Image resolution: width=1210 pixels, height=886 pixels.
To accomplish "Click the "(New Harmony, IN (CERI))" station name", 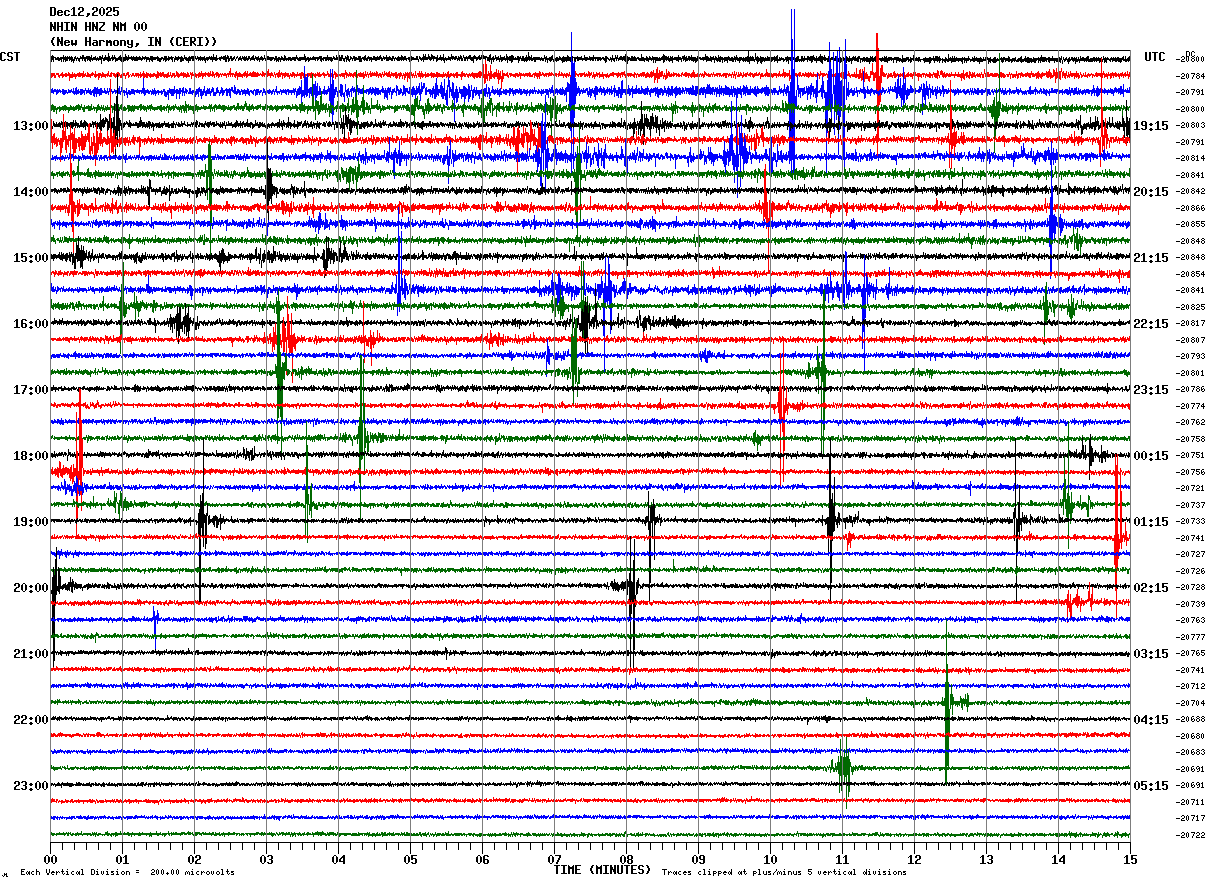I will (133, 42).
